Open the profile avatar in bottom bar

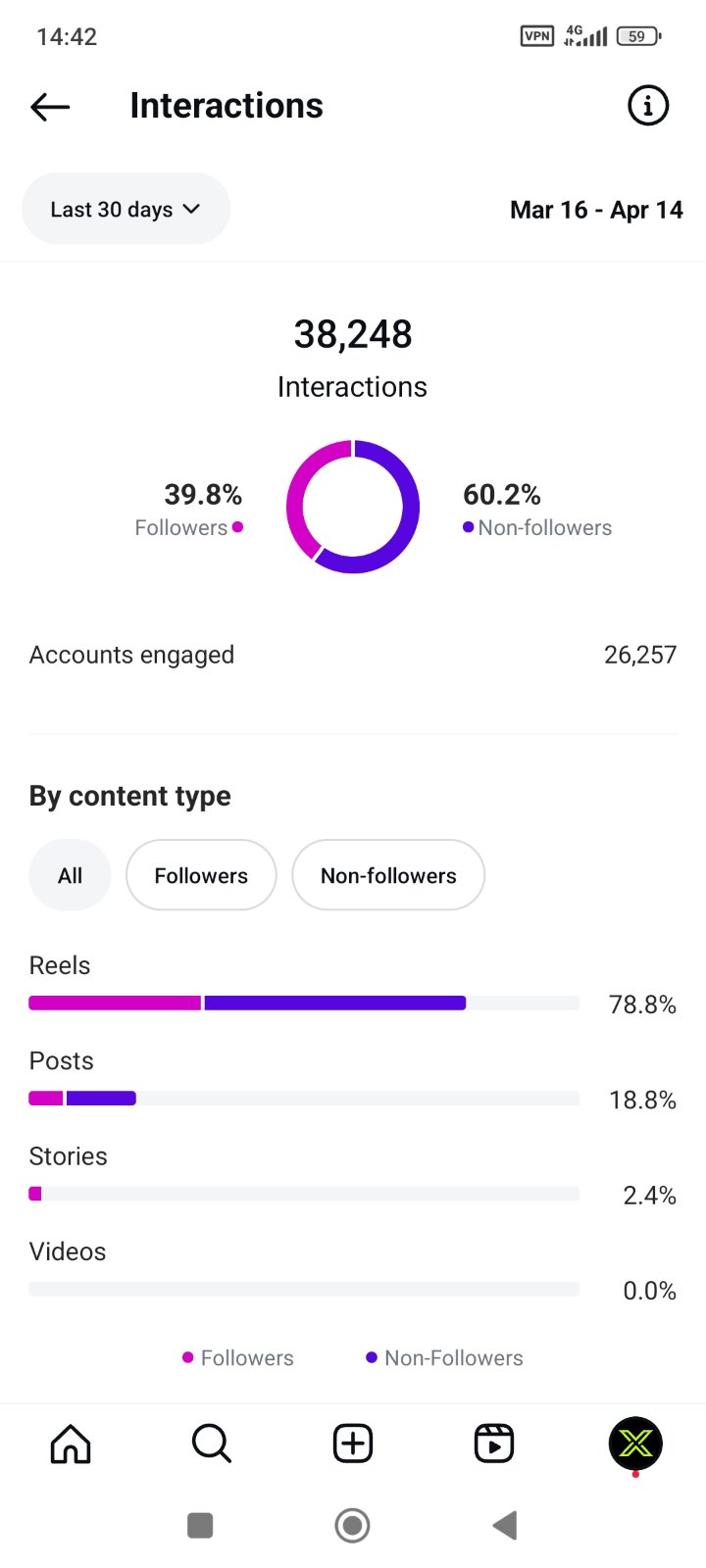coord(635,1444)
